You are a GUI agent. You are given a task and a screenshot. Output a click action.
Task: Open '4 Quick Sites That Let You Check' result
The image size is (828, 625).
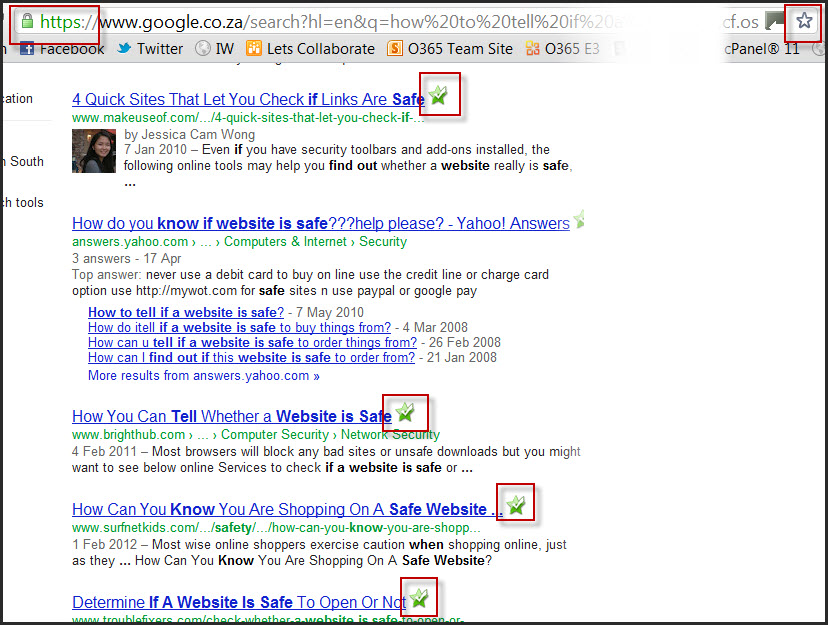click(x=248, y=99)
